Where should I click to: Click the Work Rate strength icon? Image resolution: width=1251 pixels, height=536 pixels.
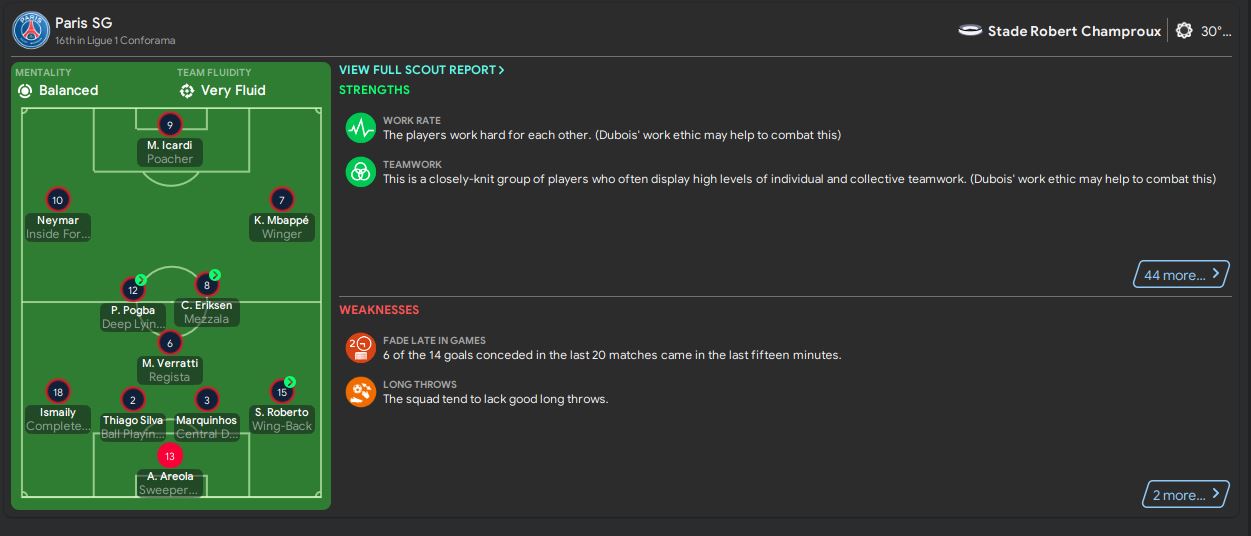pos(360,128)
